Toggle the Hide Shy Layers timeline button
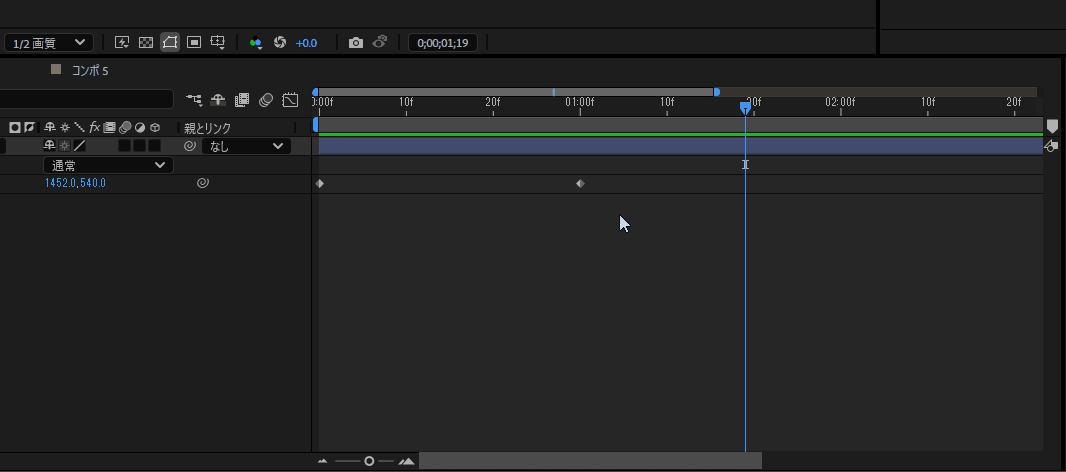 [x=218, y=100]
